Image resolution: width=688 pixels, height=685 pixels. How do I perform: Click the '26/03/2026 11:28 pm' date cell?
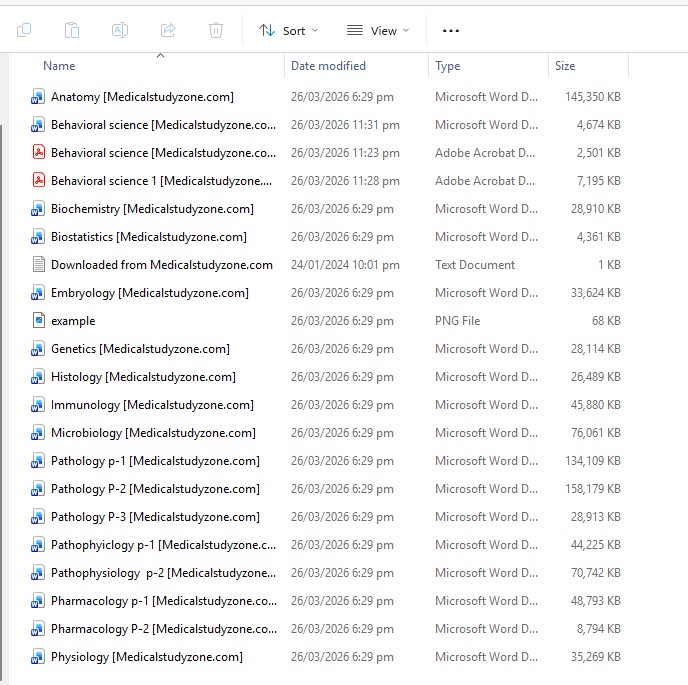[x=345, y=181]
